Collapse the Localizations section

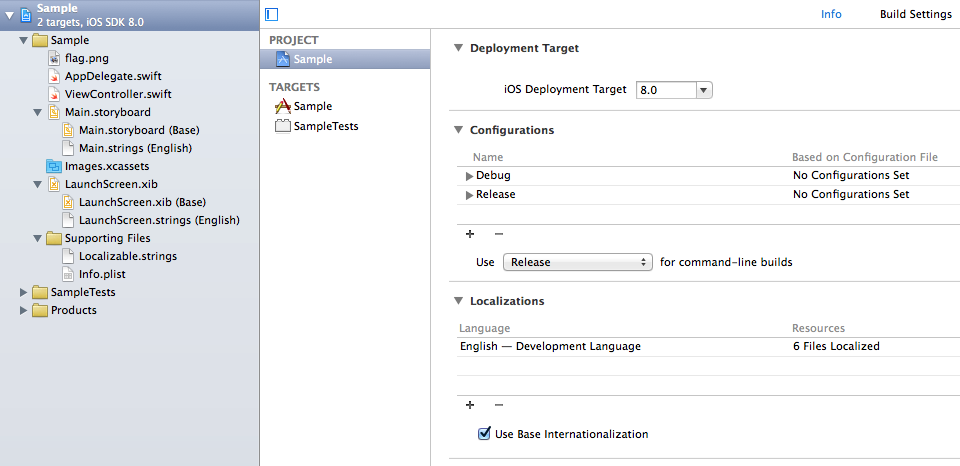[x=459, y=301]
